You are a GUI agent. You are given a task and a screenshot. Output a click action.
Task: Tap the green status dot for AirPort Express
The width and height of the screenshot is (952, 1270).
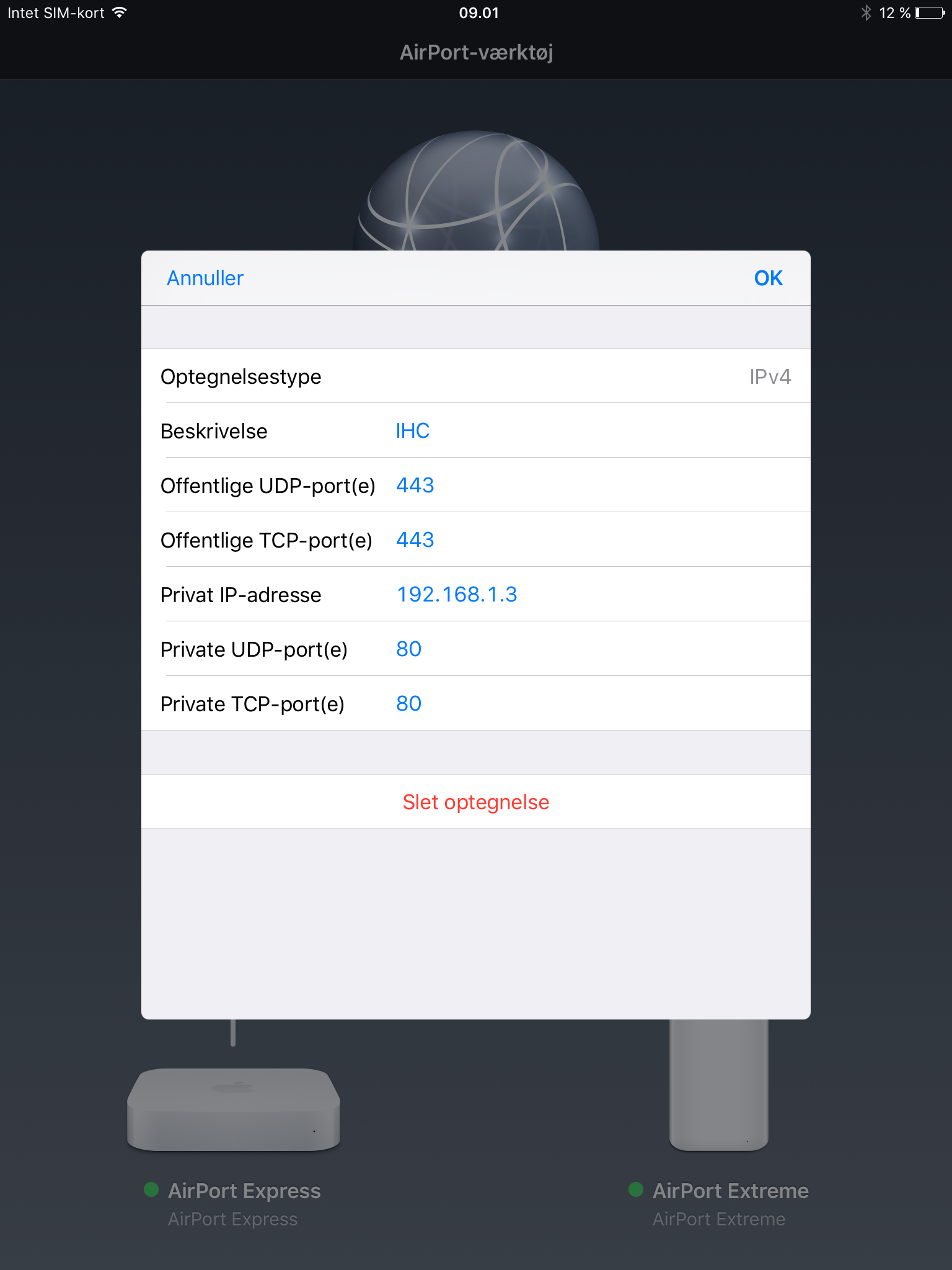pos(151,1189)
